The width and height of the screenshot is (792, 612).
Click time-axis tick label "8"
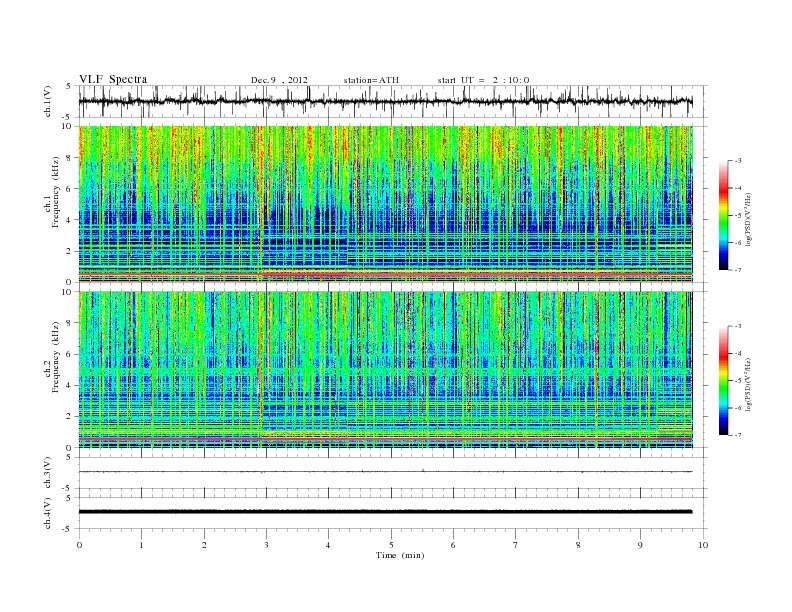[578, 545]
